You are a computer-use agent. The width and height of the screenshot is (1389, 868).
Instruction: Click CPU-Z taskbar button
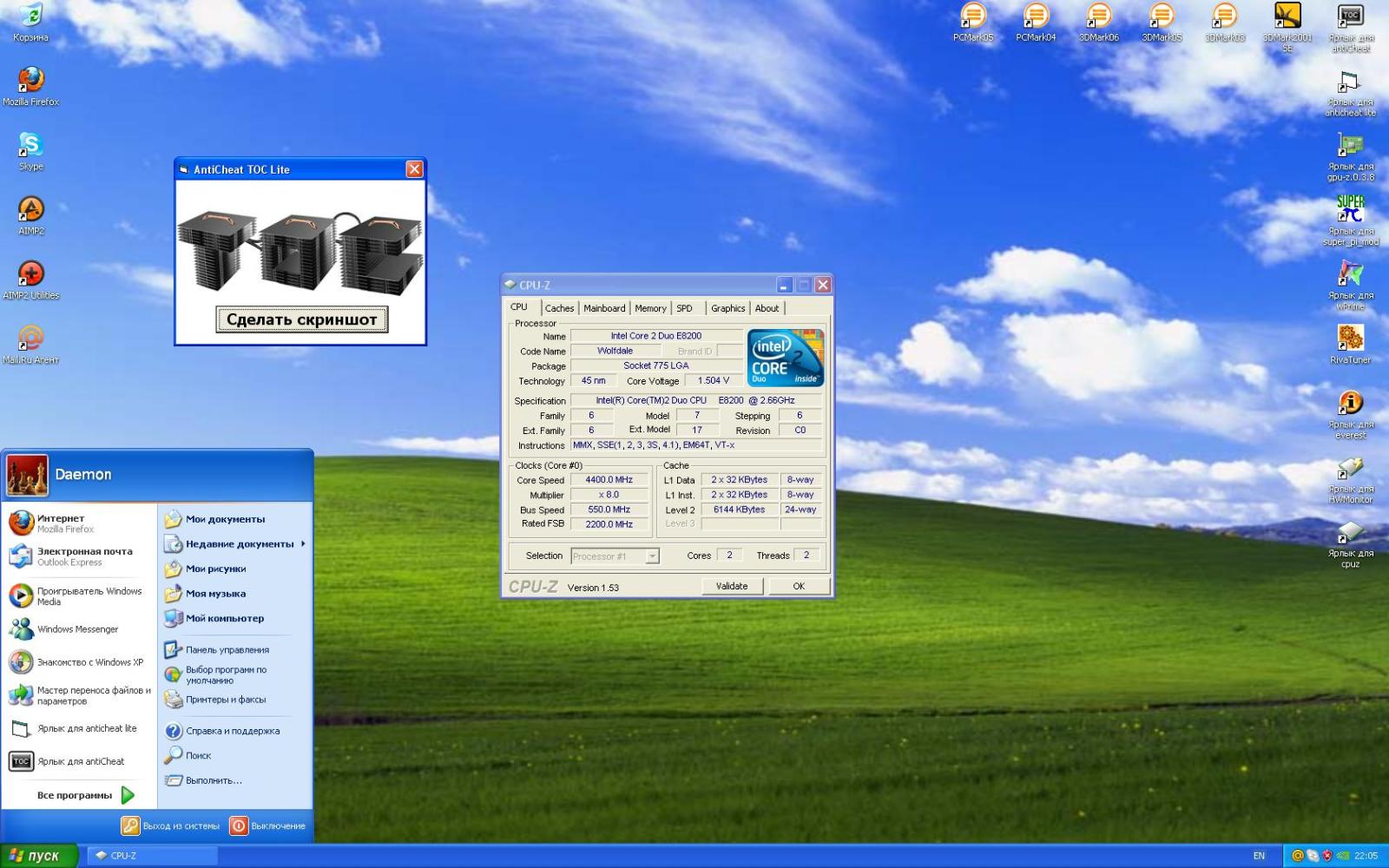152,856
